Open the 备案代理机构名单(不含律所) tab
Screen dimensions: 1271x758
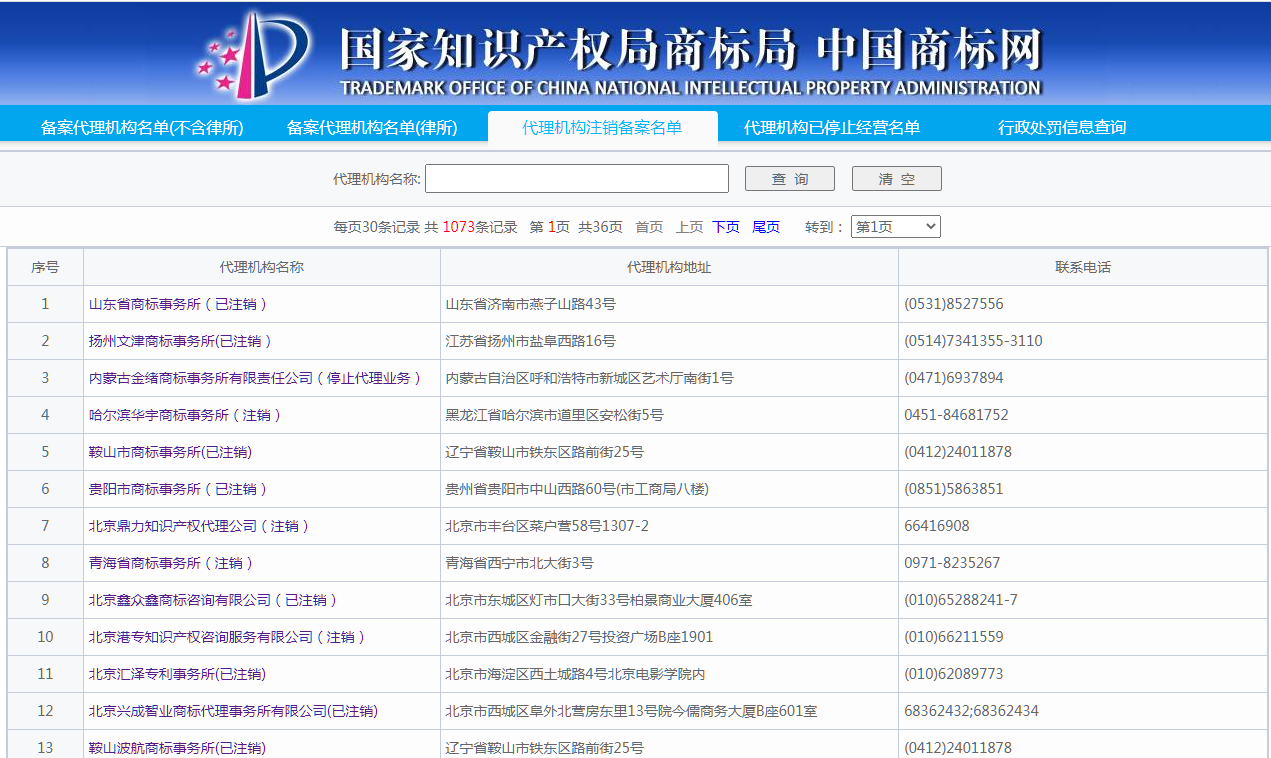tap(142, 127)
